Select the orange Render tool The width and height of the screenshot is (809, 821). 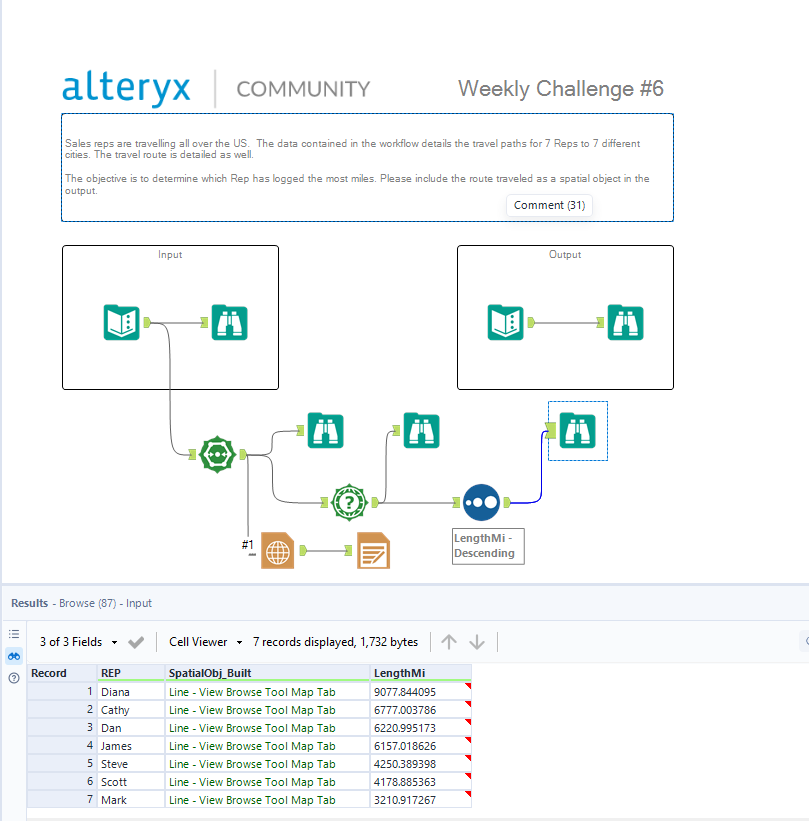[x=373, y=550]
